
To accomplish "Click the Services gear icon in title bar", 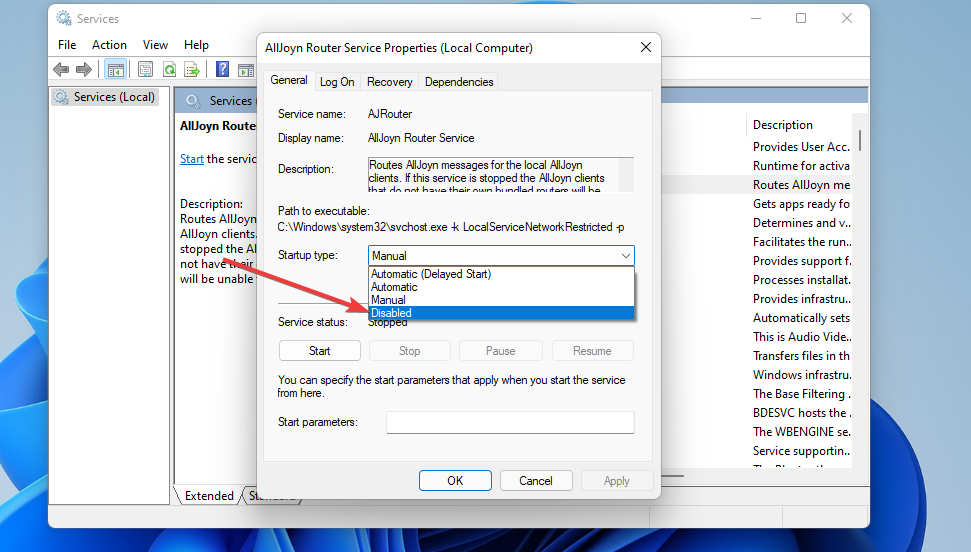I will (x=64, y=19).
